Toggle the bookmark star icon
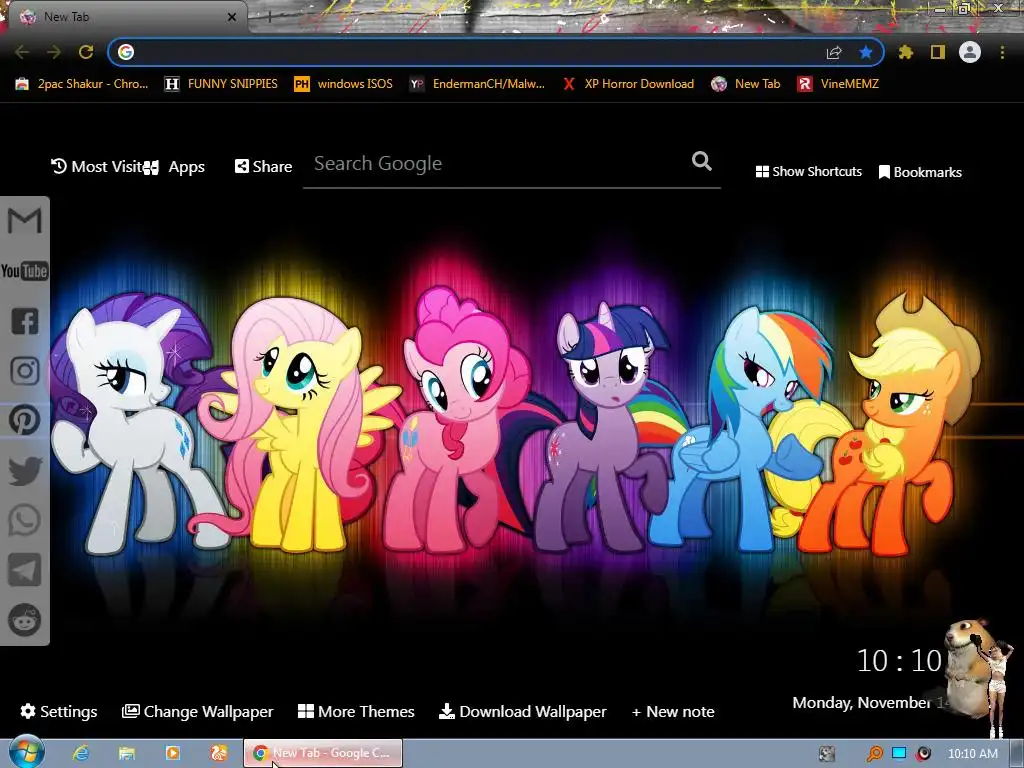 tap(865, 52)
